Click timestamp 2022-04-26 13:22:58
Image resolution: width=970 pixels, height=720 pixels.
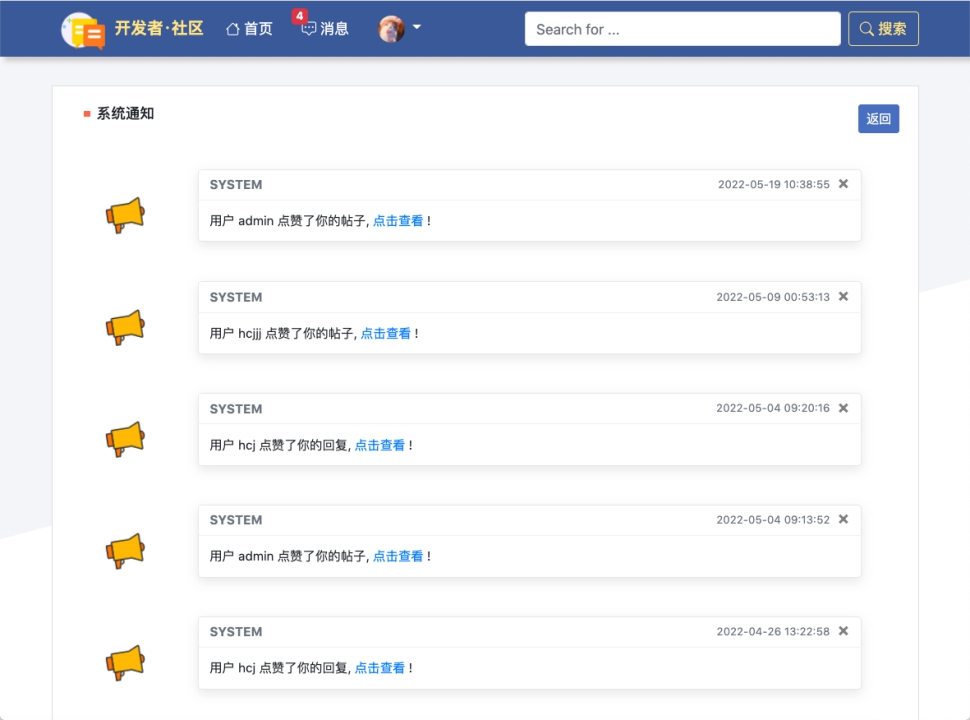pyautogui.click(x=773, y=632)
